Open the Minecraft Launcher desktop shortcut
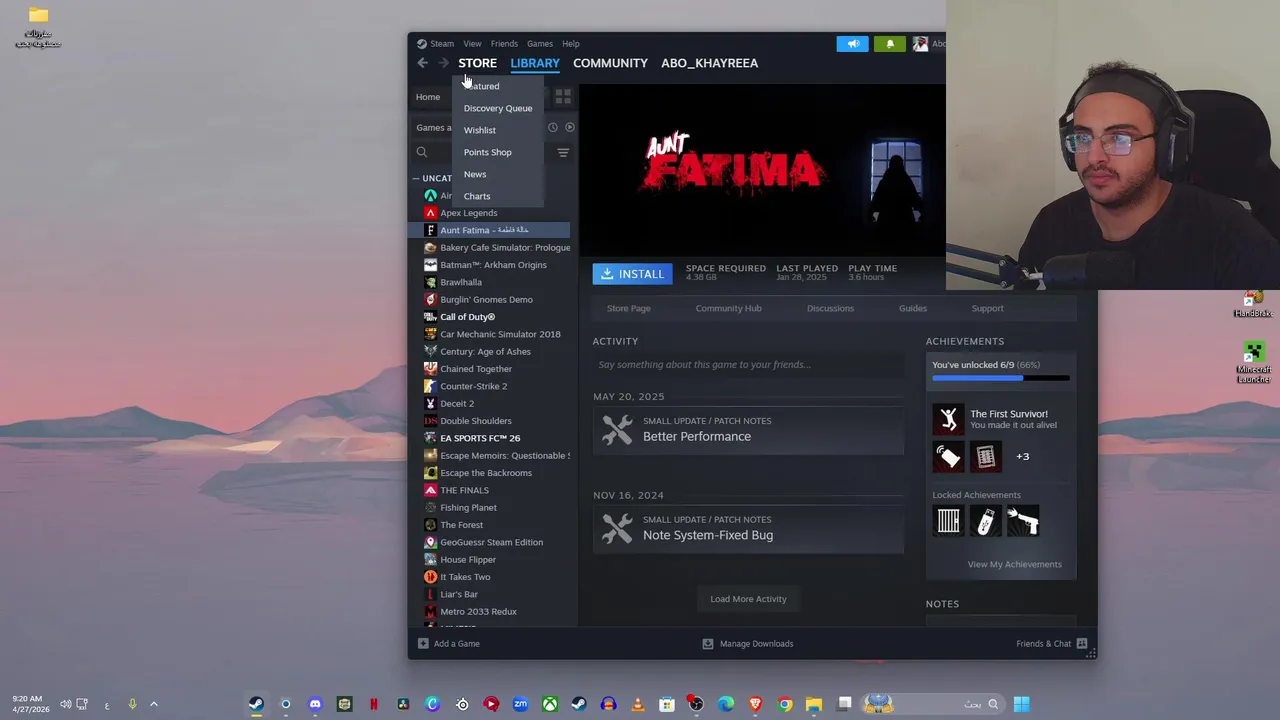This screenshot has width=1280, height=720. click(x=1253, y=362)
